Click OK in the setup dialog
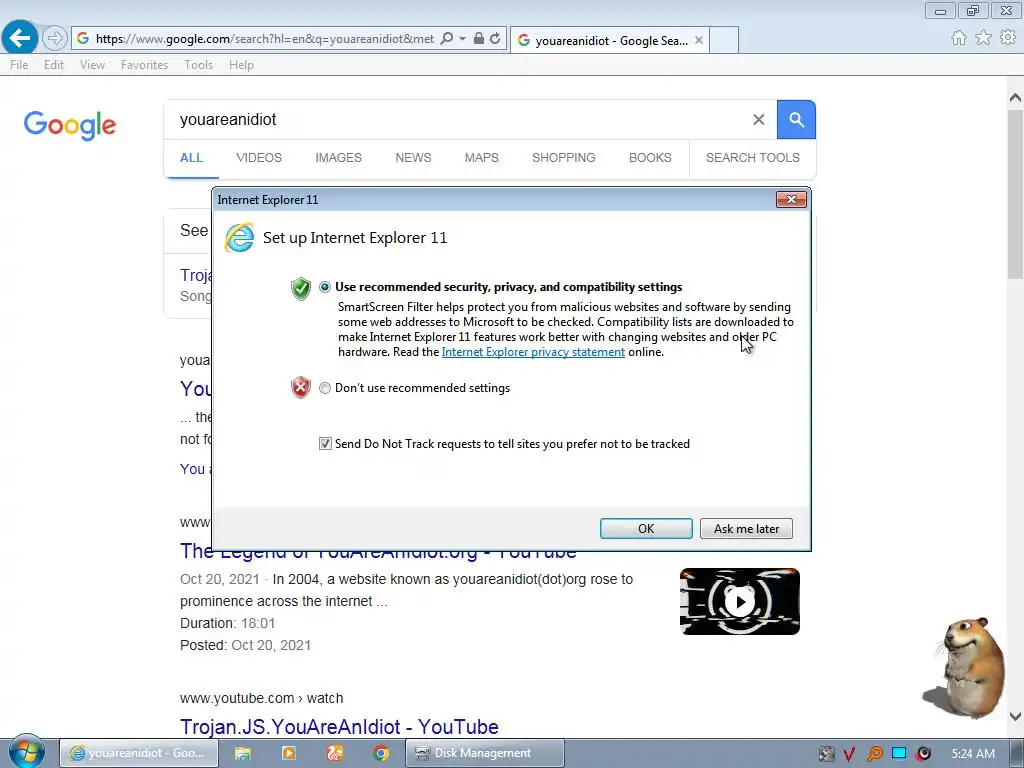Viewport: 1024px width, 768px height. (x=646, y=528)
